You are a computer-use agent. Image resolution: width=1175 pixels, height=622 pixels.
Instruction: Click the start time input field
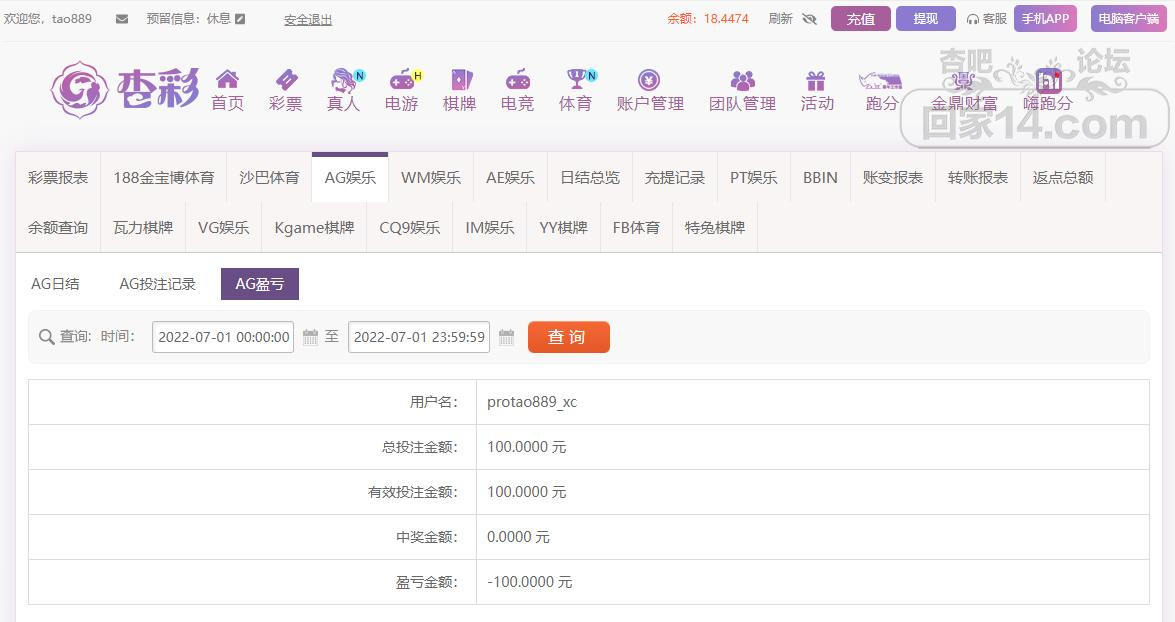[x=223, y=337]
